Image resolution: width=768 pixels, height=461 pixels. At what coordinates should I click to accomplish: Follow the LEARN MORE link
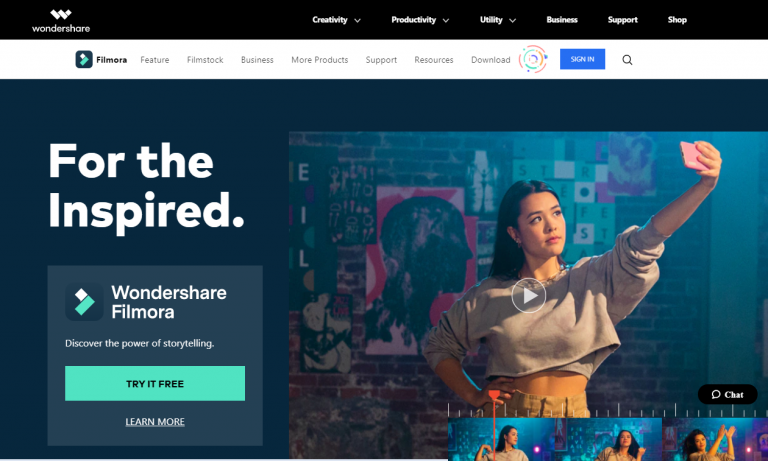(x=155, y=422)
